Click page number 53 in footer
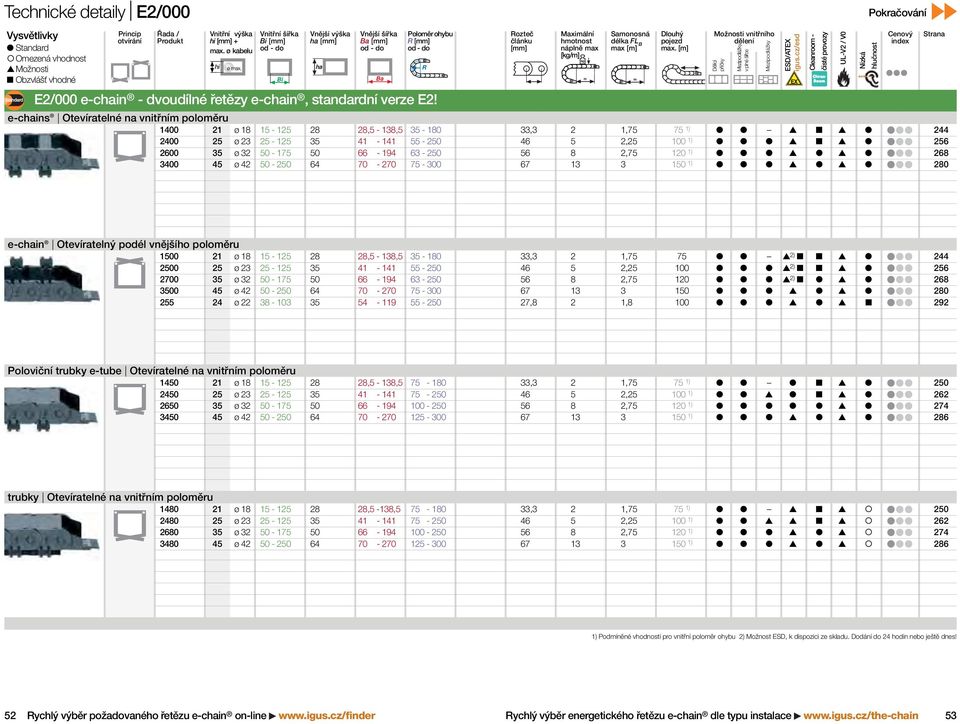The height and width of the screenshot is (724, 960). [950, 715]
